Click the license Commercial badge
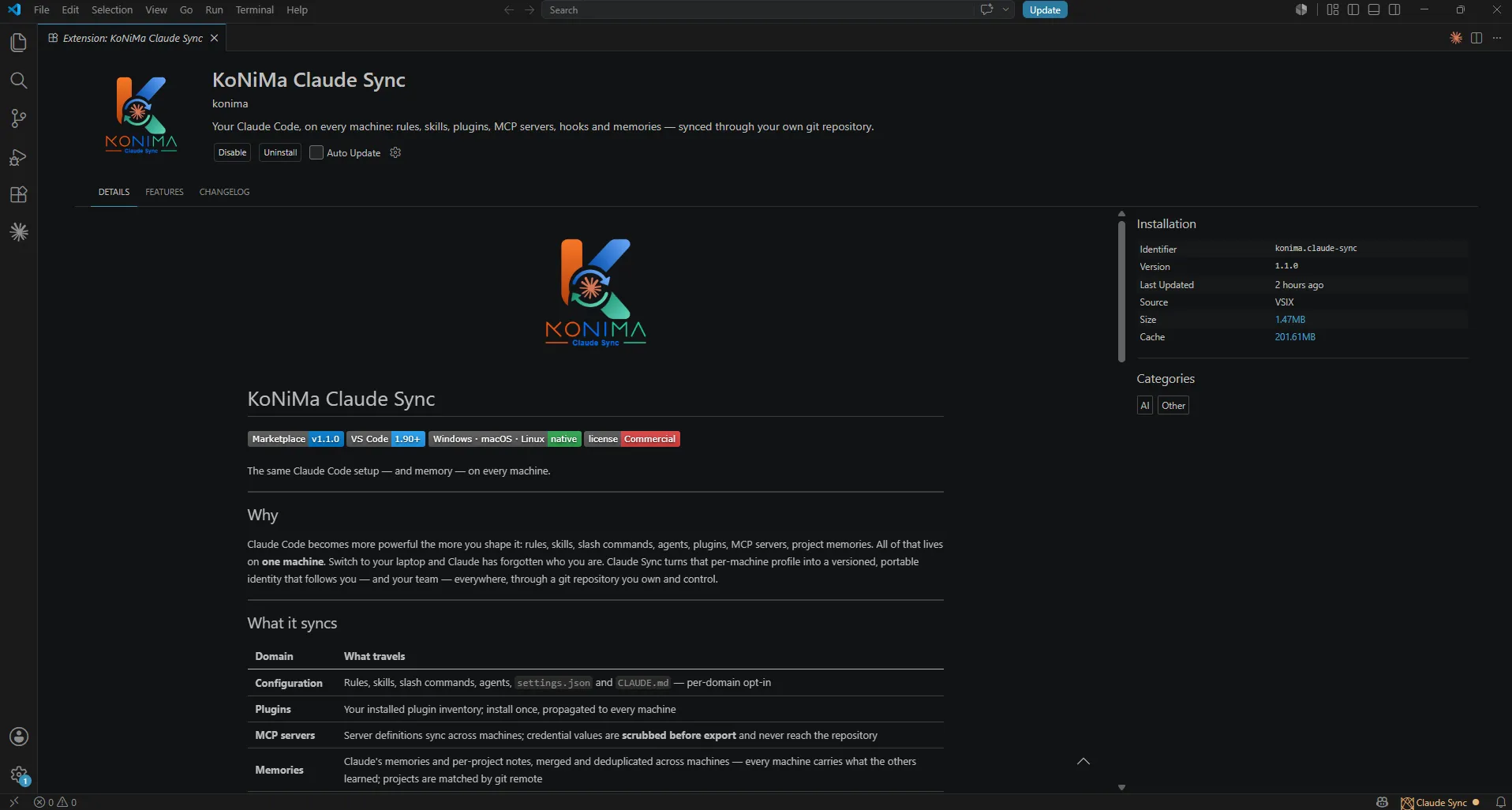 pos(631,439)
